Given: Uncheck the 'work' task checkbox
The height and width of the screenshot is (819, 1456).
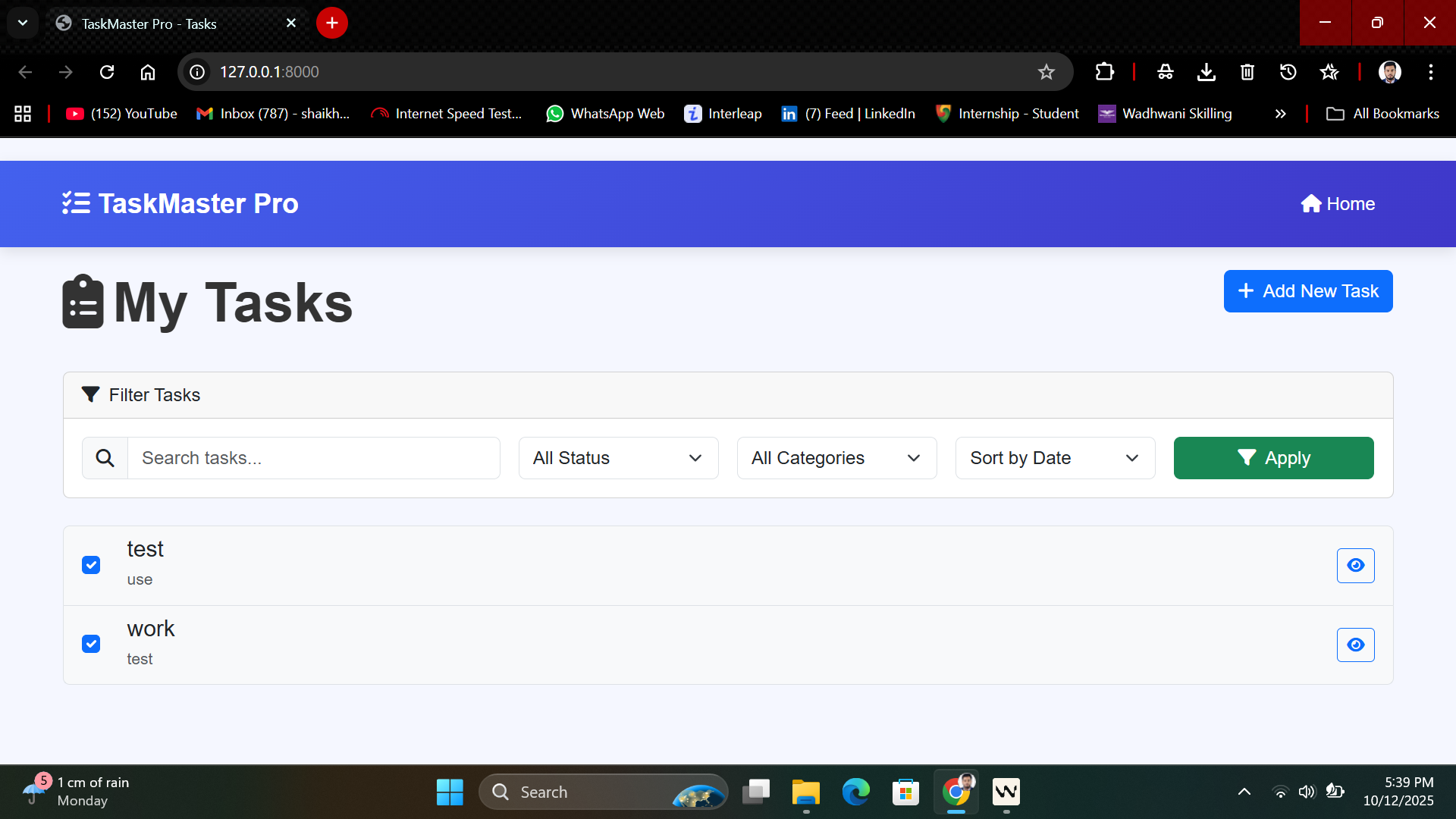Looking at the screenshot, I should (x=91, y=644).
